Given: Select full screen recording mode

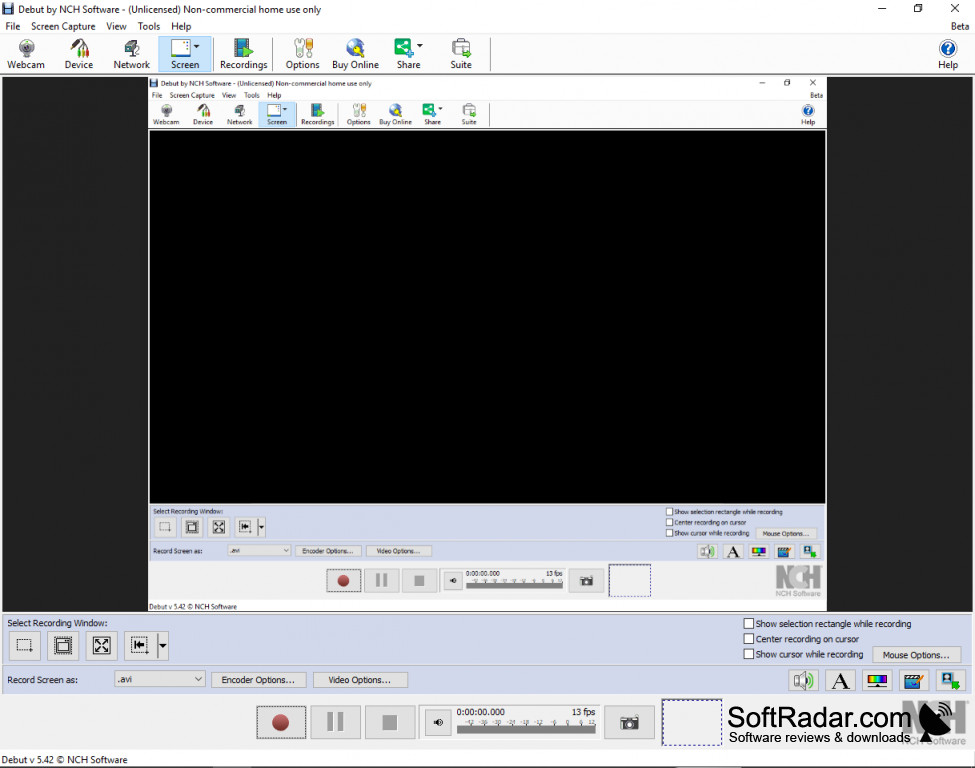Looking at the screenshot, I should 101,645.
